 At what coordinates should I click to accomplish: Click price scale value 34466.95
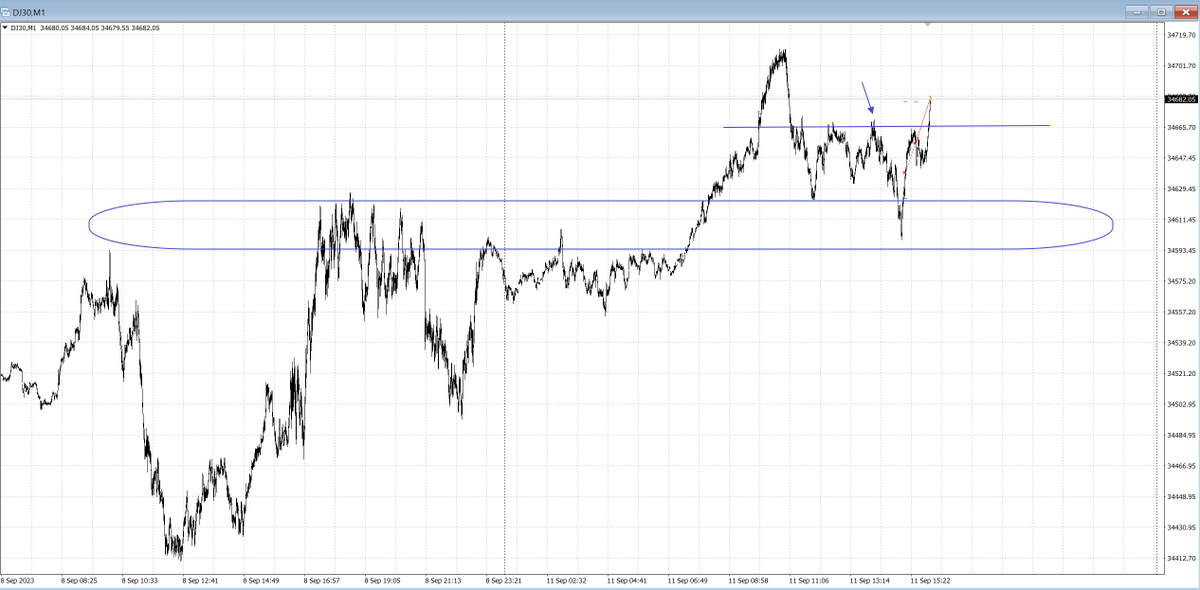[1181, 466]
